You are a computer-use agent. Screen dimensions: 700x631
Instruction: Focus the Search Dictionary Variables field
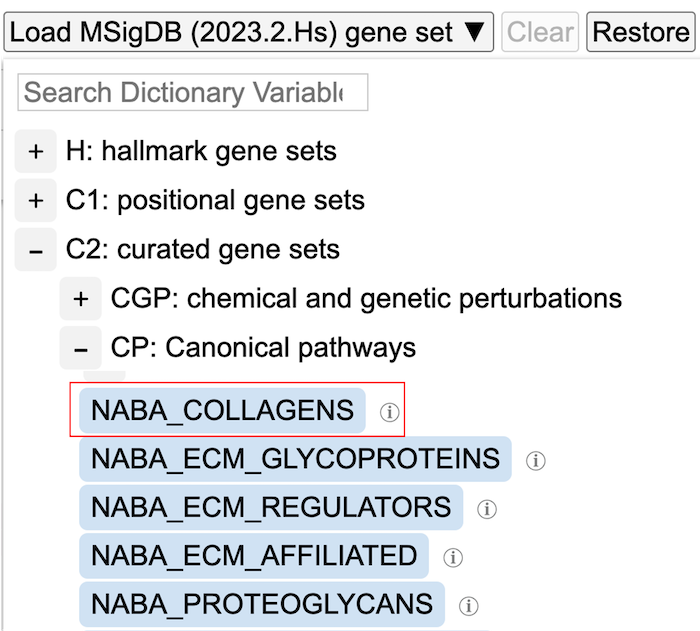193,93
